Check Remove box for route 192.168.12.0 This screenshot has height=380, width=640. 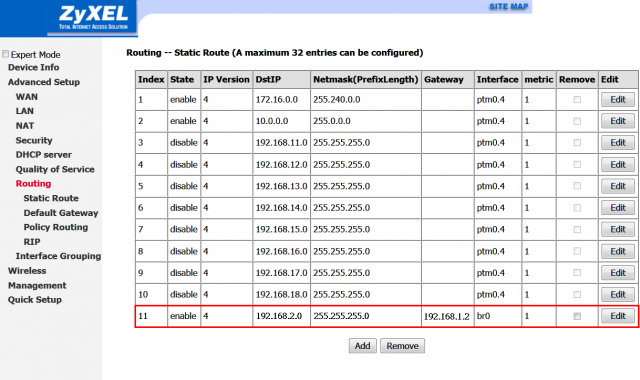click(x=577, y=164)
